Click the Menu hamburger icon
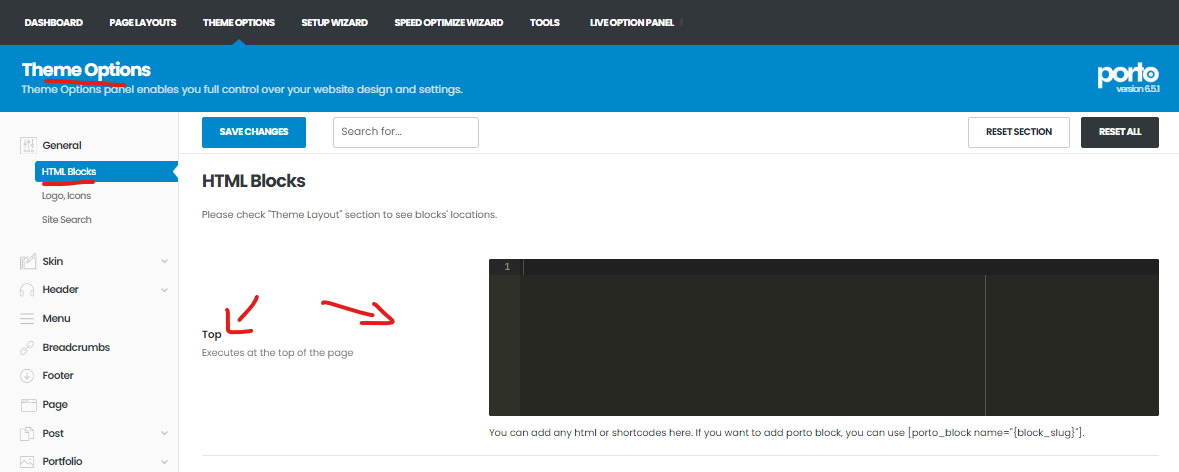Viewport: 1179px width, 472px height. tap(28, 319)
